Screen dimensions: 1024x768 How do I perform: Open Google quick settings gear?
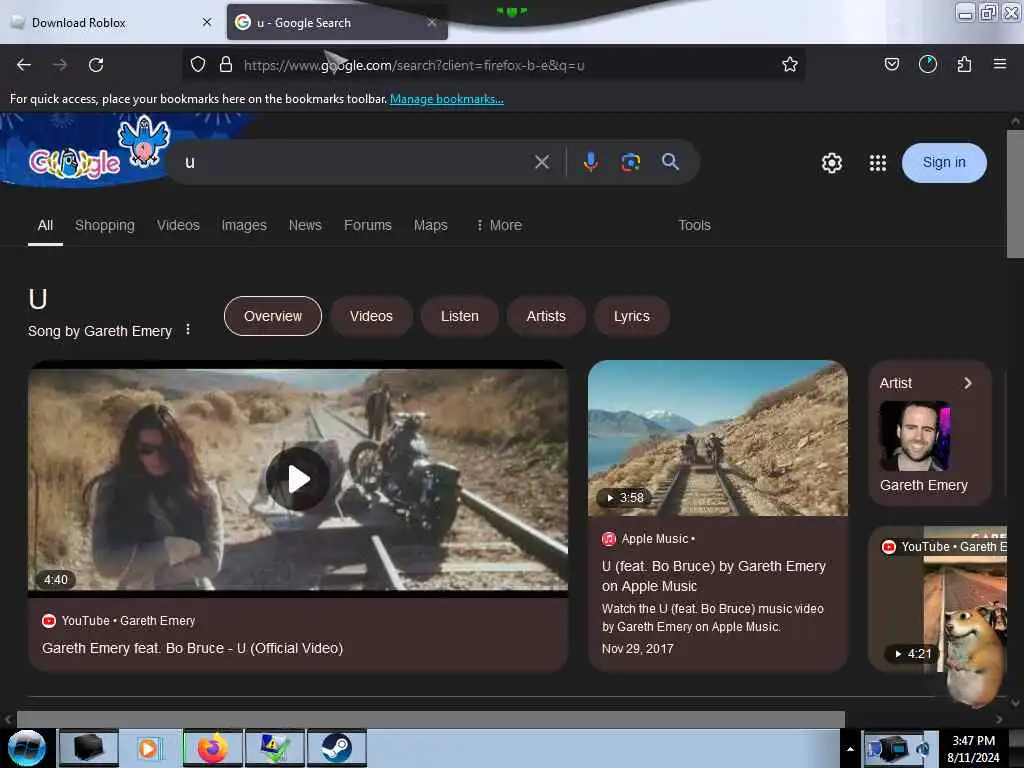(x=831, y=163)
